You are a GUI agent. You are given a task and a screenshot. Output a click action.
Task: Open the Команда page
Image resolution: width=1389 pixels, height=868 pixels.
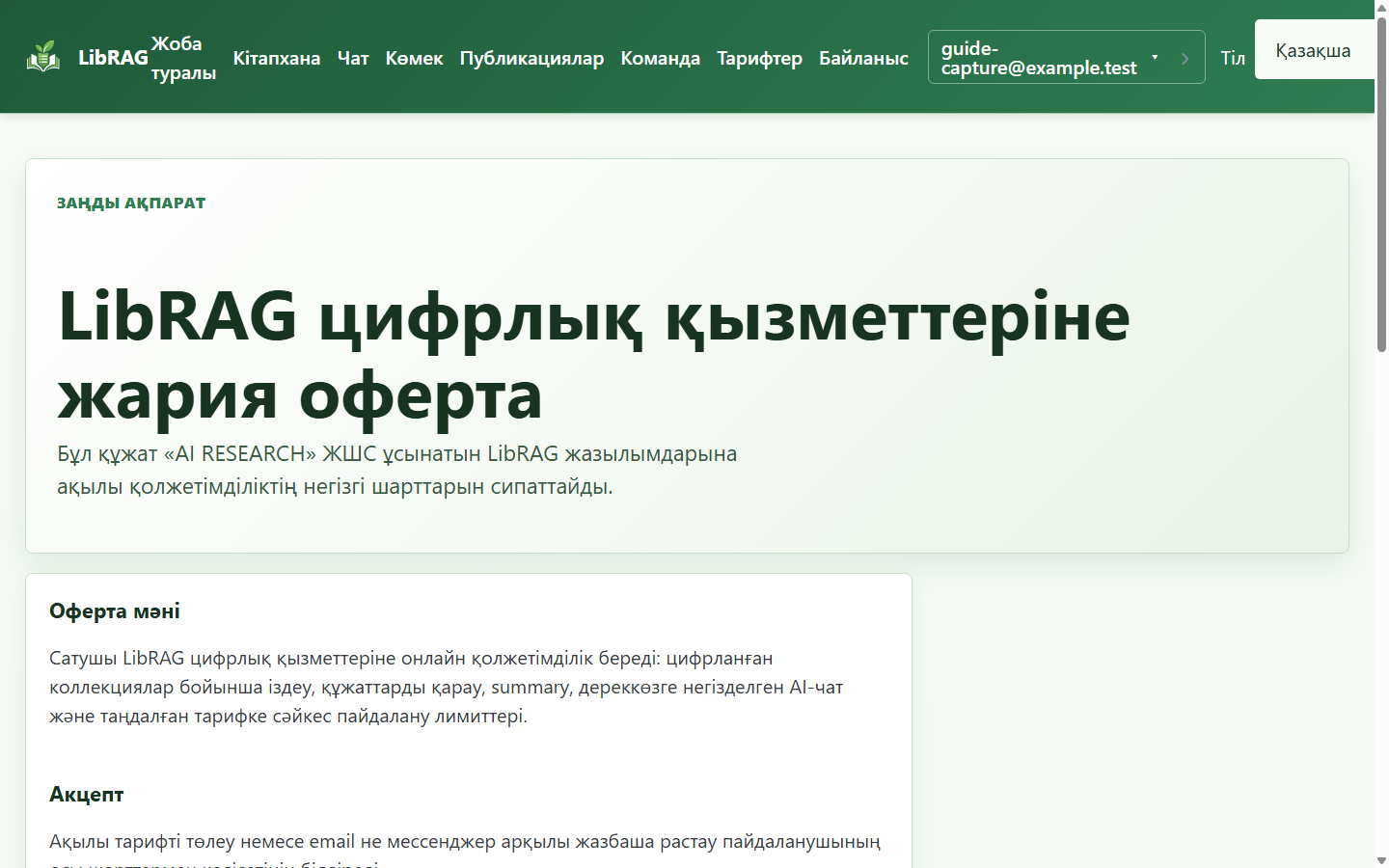661,58
